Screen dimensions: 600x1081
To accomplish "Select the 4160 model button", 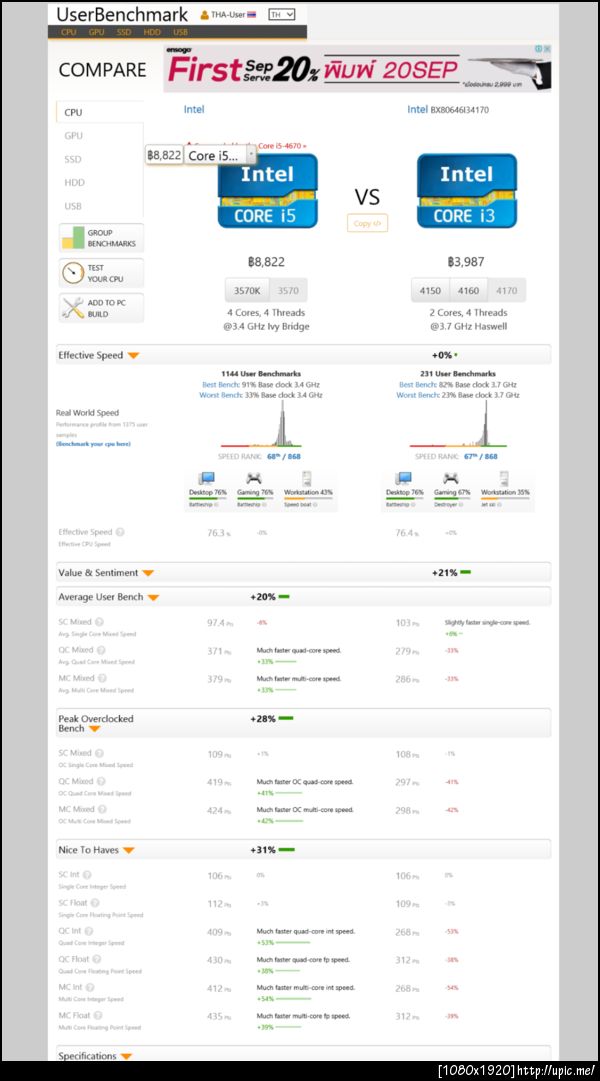I will tap(468, 290).
